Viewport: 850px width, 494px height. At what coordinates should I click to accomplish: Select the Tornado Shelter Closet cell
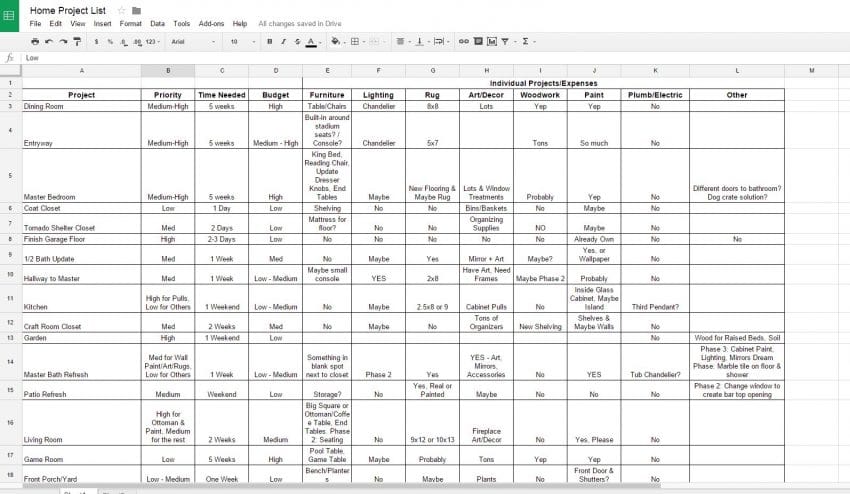[81, 223]
